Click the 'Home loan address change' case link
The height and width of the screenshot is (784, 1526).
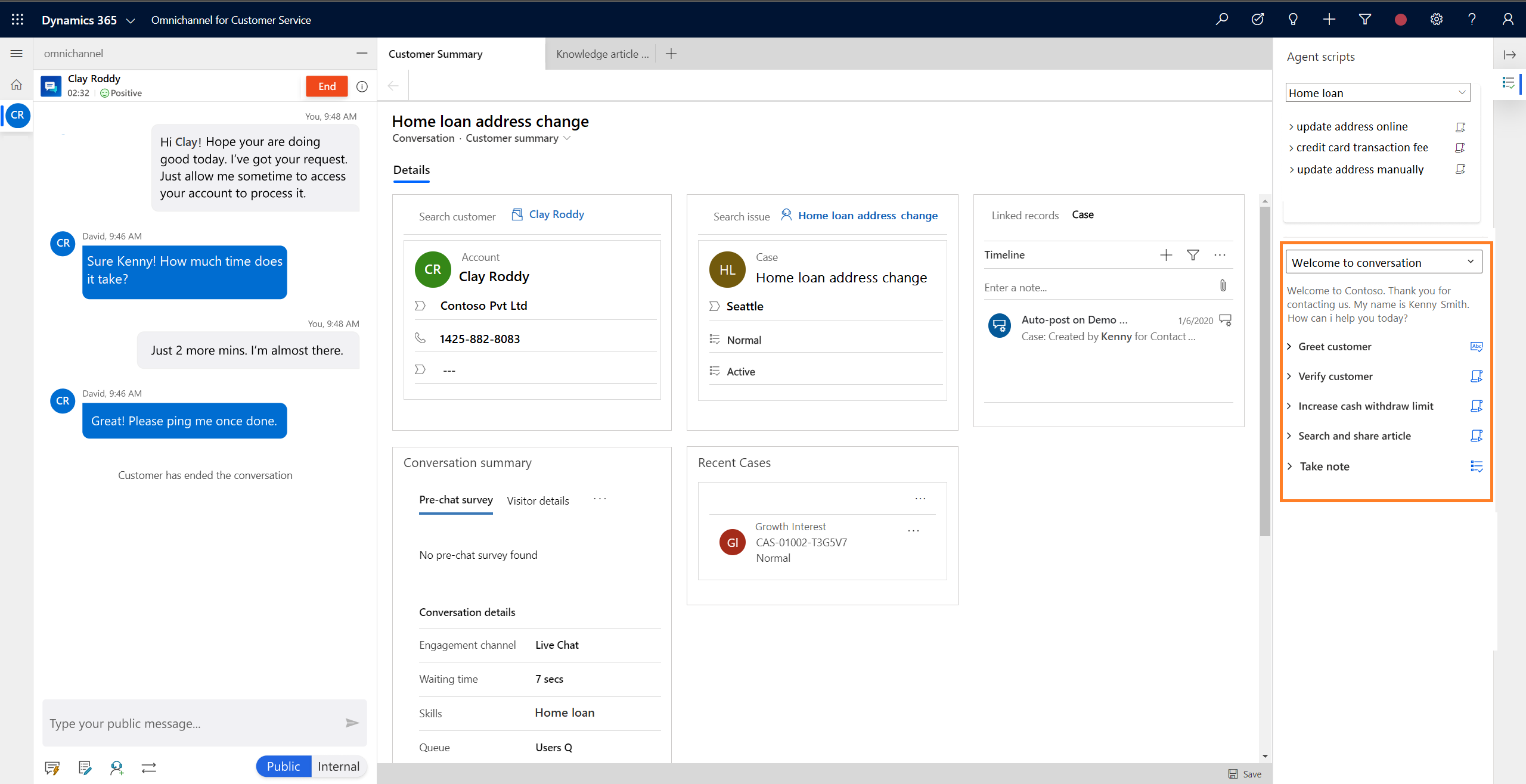click(867, 214)
